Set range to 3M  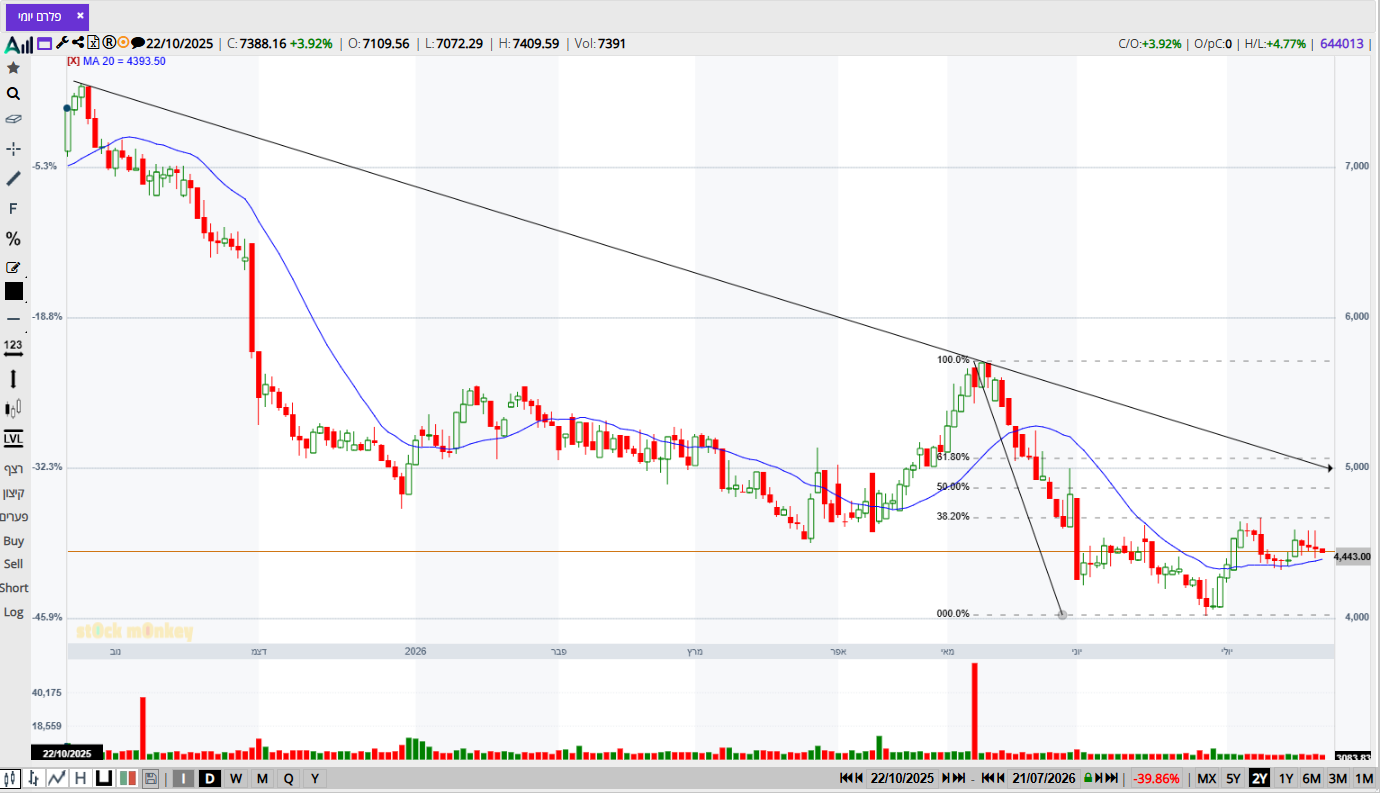(x=1338, y=779)
